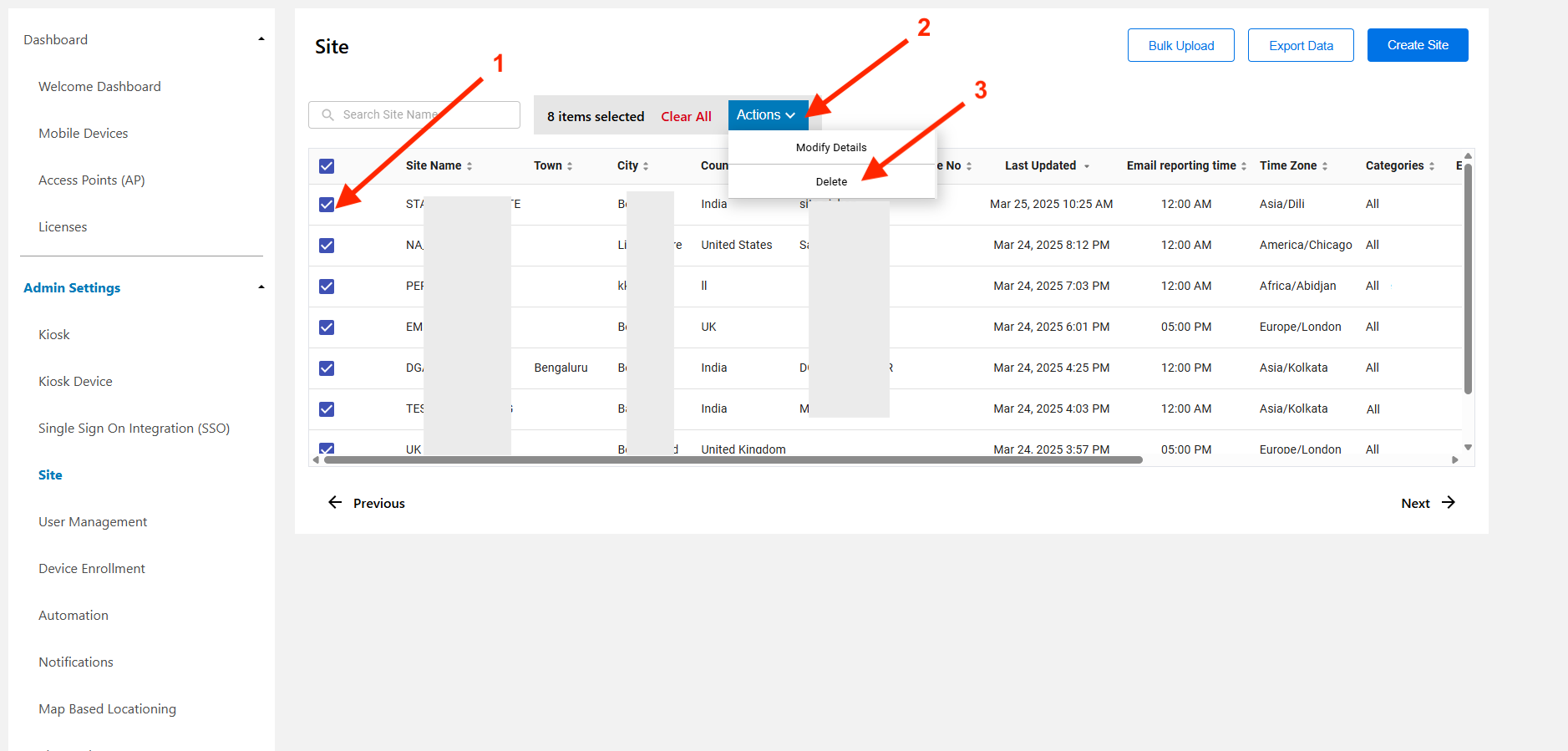
Task: Click the Categories column sort icon
Action: tap(1432, 166)
